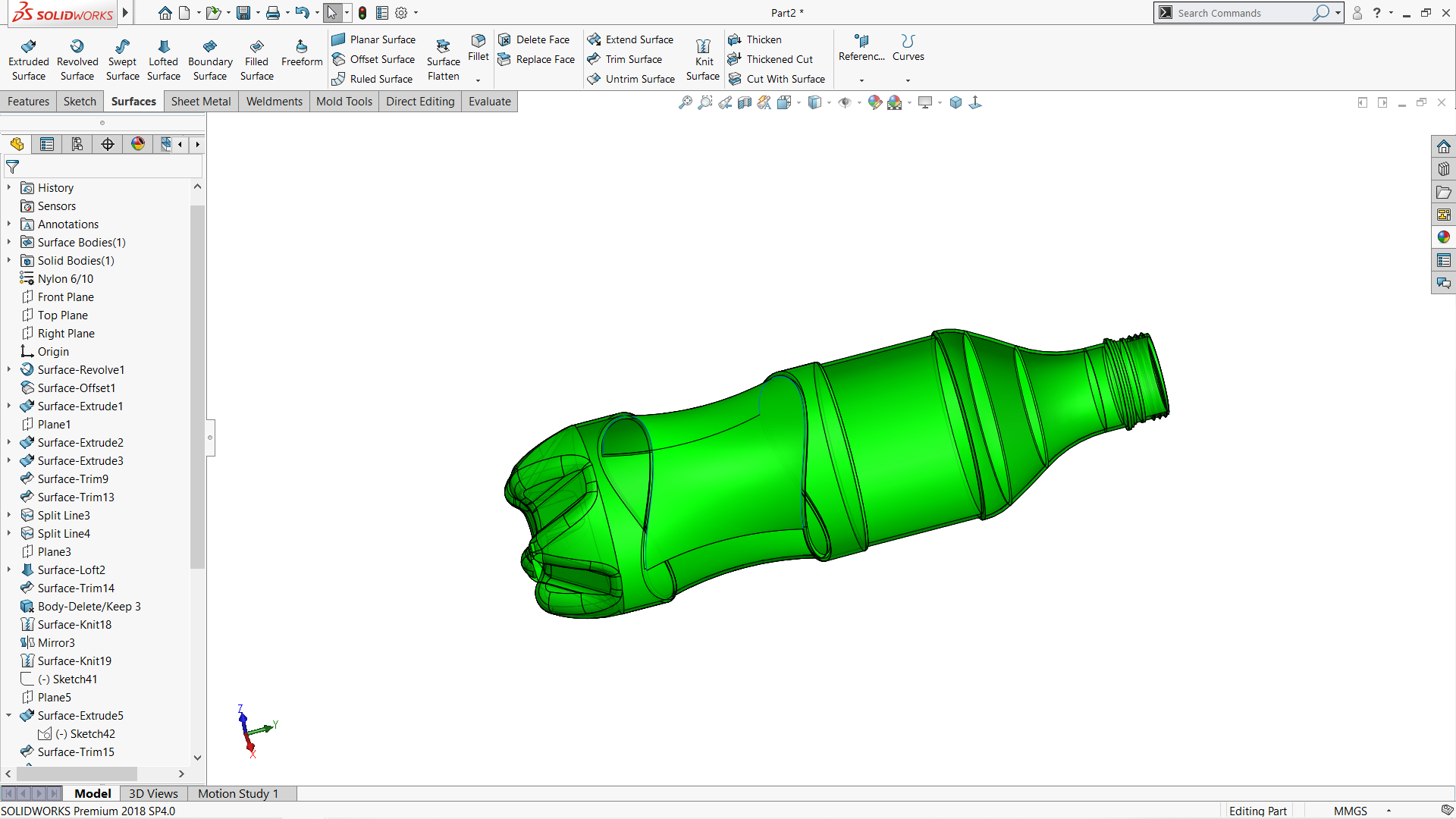Select the Mirror3 feature
The height and width of the screenshot is (819, 1456).
tap(56, 642)
